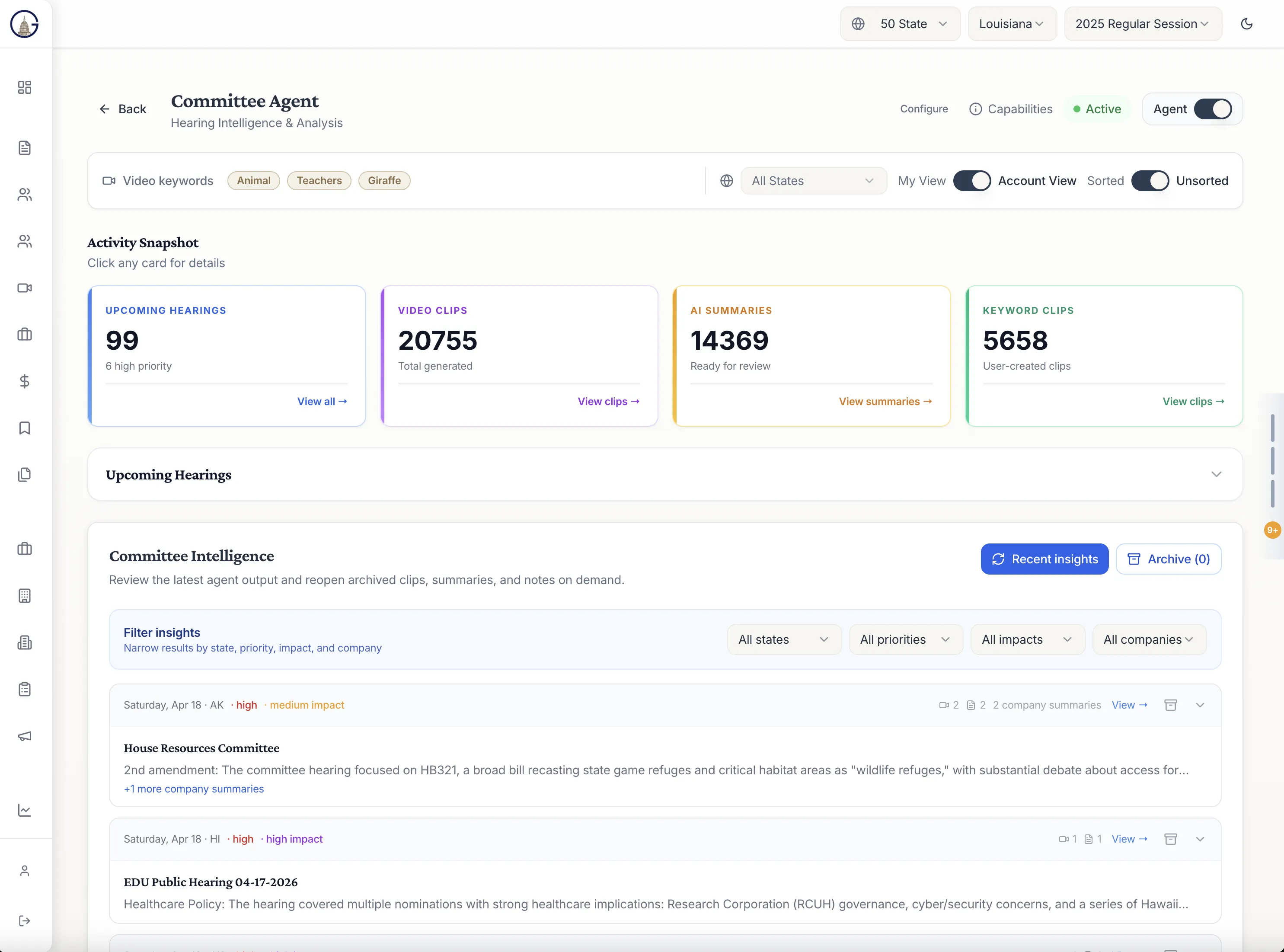Open the All States keyword filter dropdown
The height and width of the screenshot is (952, 1284).
click(x=813, y=180)
